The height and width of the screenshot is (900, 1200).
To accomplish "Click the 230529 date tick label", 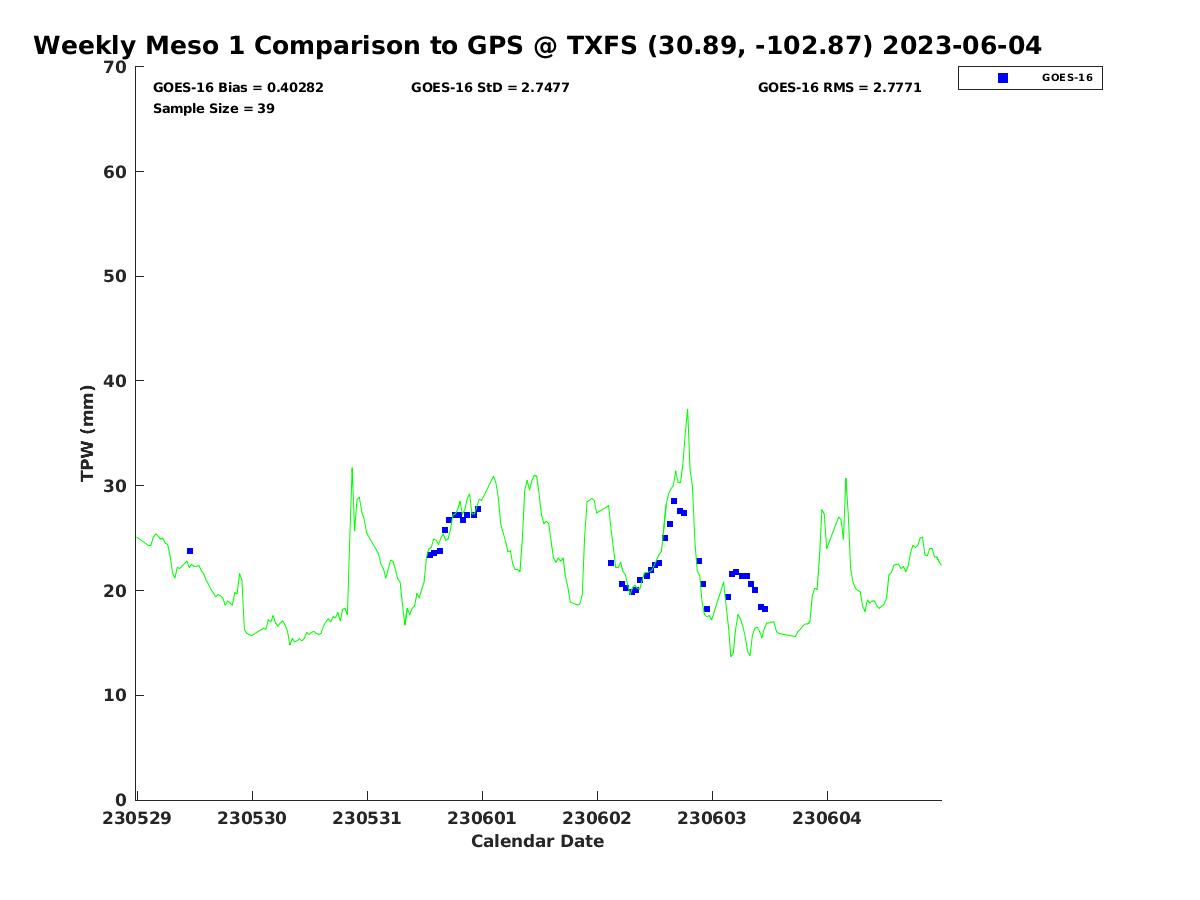I will pyautogui.click(x=137, y=818).
